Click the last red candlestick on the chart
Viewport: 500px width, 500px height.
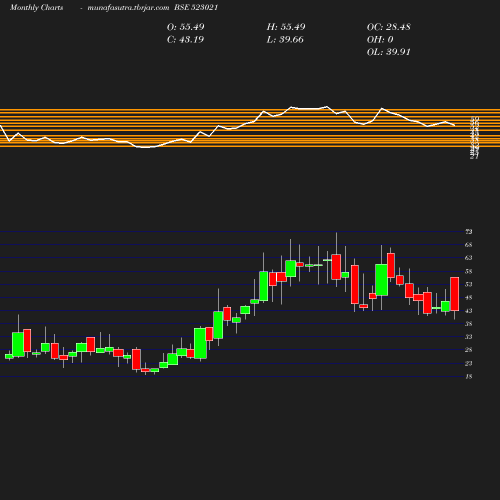[x=455, y=294]
